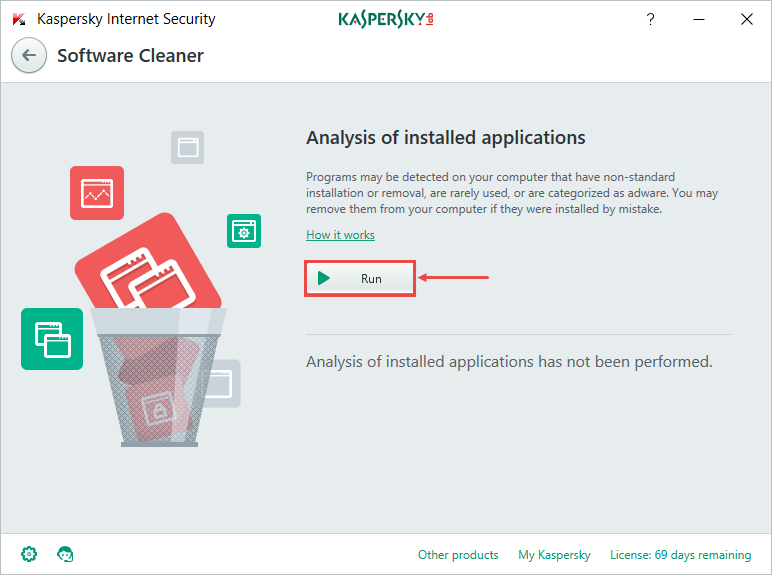This screenshot has width=772, height=575.
Task: Open settings via the gear icon
Action: pos(29,554)
